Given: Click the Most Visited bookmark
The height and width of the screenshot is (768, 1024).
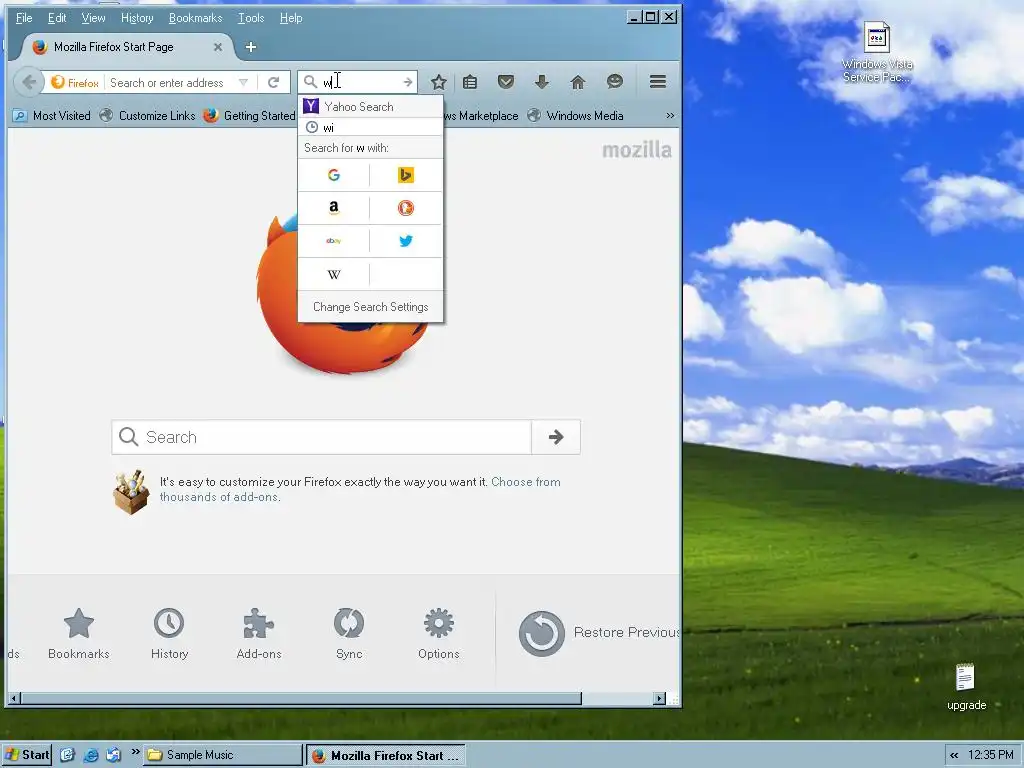Looking at the screenshot, I should (x=52, y=116).
